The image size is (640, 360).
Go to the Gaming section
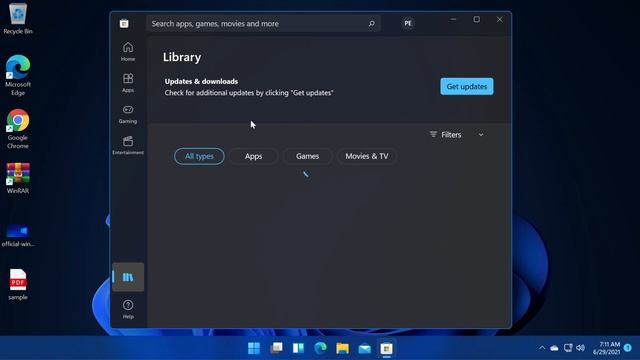click(x=128, y=114)
